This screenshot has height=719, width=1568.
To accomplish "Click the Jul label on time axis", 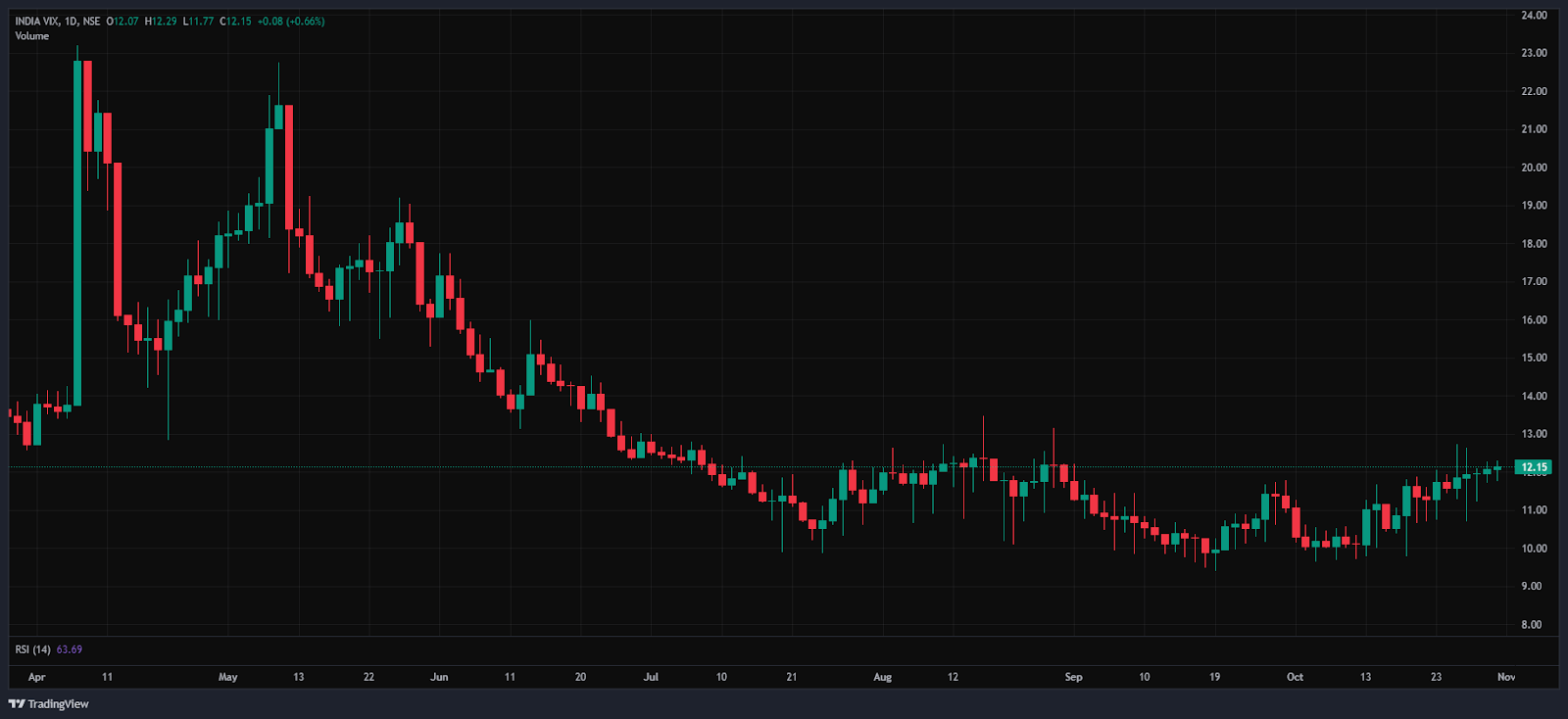I will coord(651,677).
